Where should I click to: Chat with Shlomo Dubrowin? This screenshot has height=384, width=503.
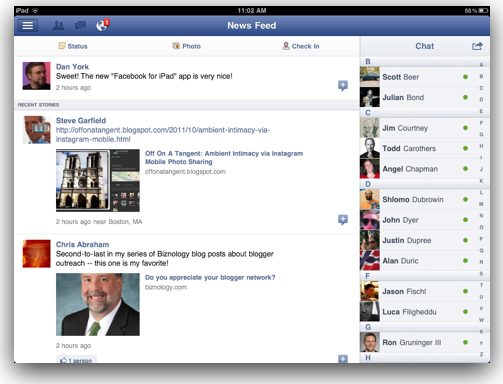tap(419, 199)
